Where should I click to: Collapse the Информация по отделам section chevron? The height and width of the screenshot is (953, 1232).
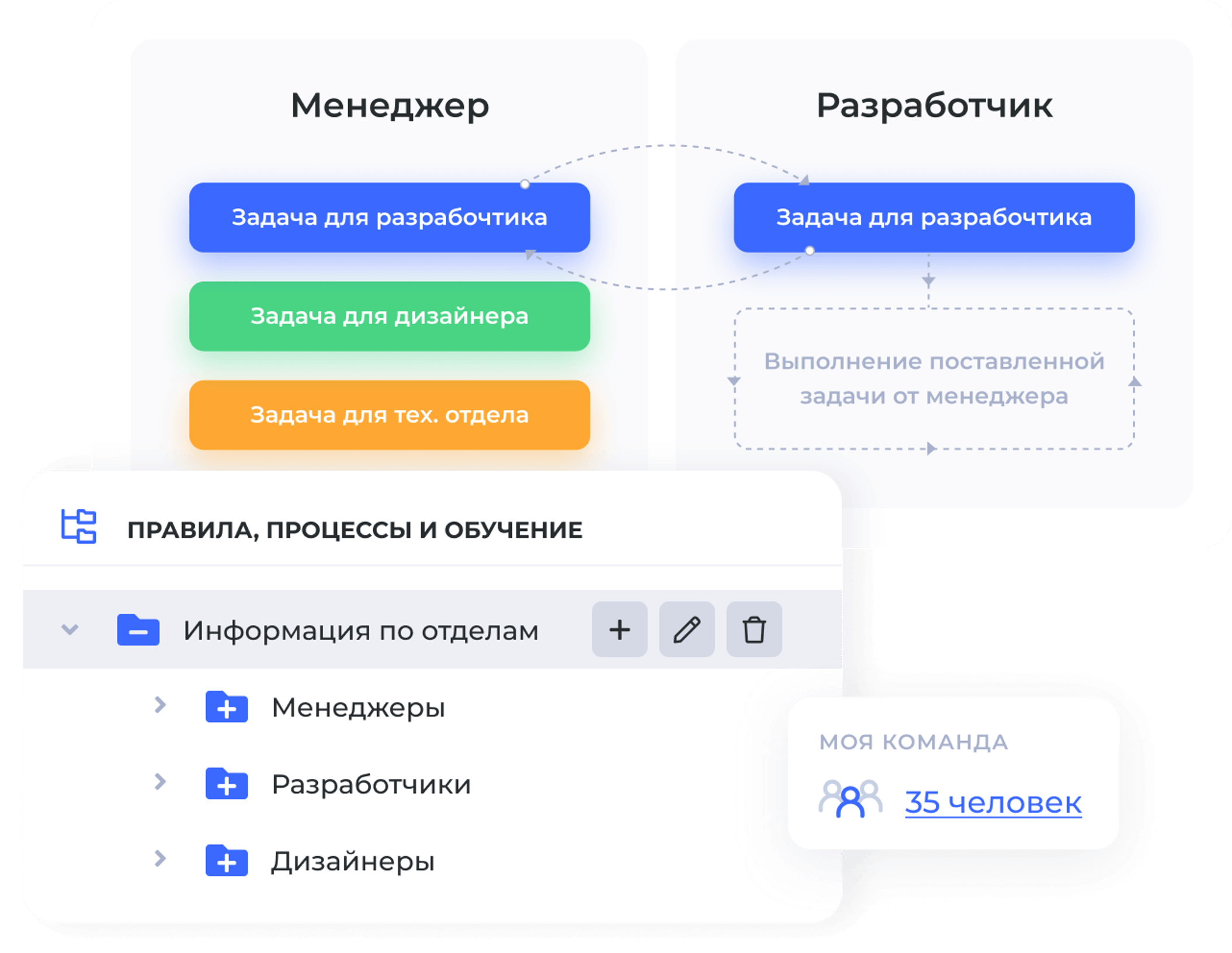click(x=70, y=631)
